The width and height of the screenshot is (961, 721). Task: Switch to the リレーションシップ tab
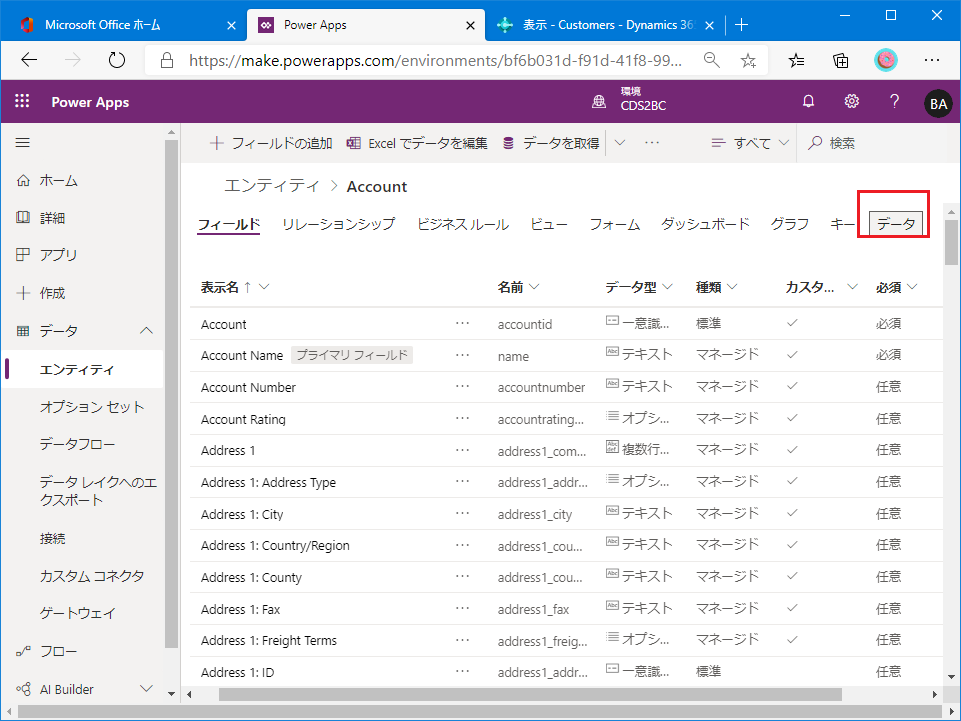pos(338,224)
